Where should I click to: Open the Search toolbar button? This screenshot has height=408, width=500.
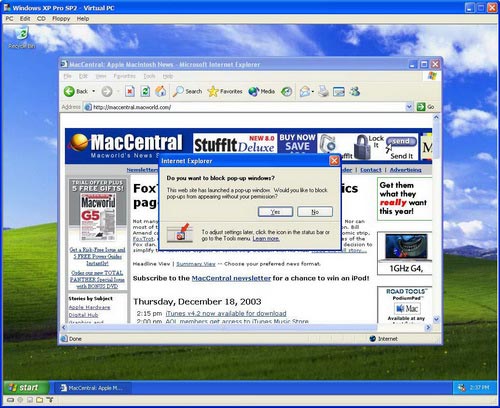(x=187, y=91)
